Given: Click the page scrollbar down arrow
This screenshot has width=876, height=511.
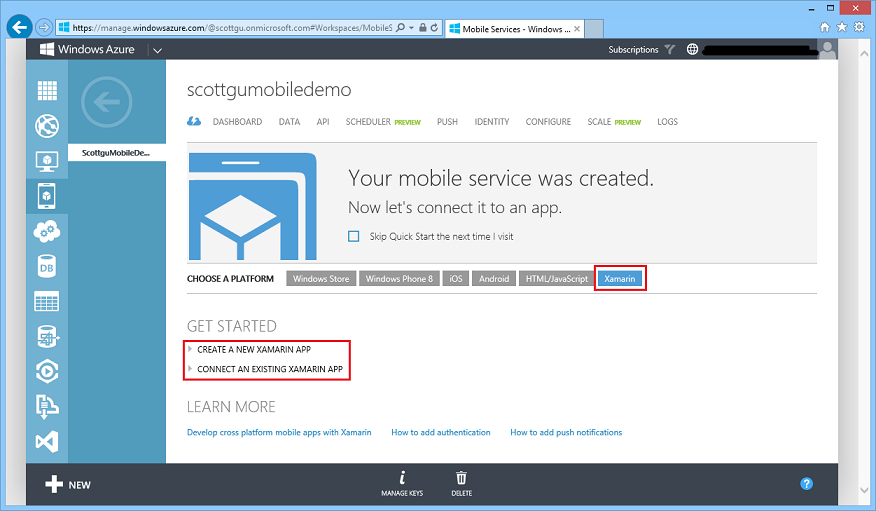Looking at the screenshot, I should 864,490.
